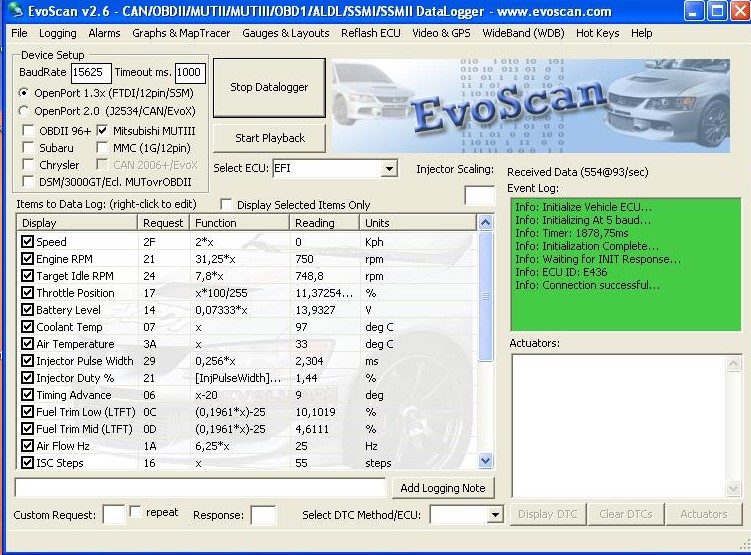751x555 pixels.
Task: Toggle Display Selected Items Only
Action: [226, 204]
